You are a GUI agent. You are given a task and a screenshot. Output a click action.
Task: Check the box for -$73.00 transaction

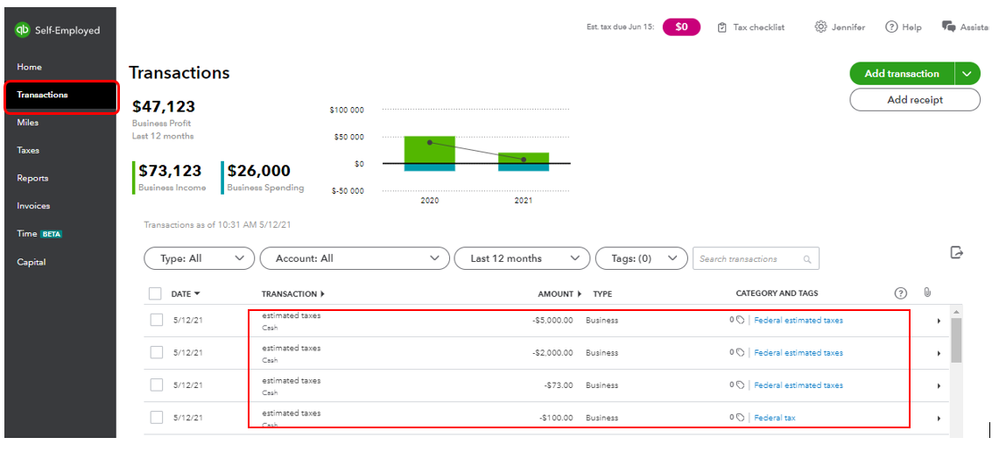click(x=157, y=385)
